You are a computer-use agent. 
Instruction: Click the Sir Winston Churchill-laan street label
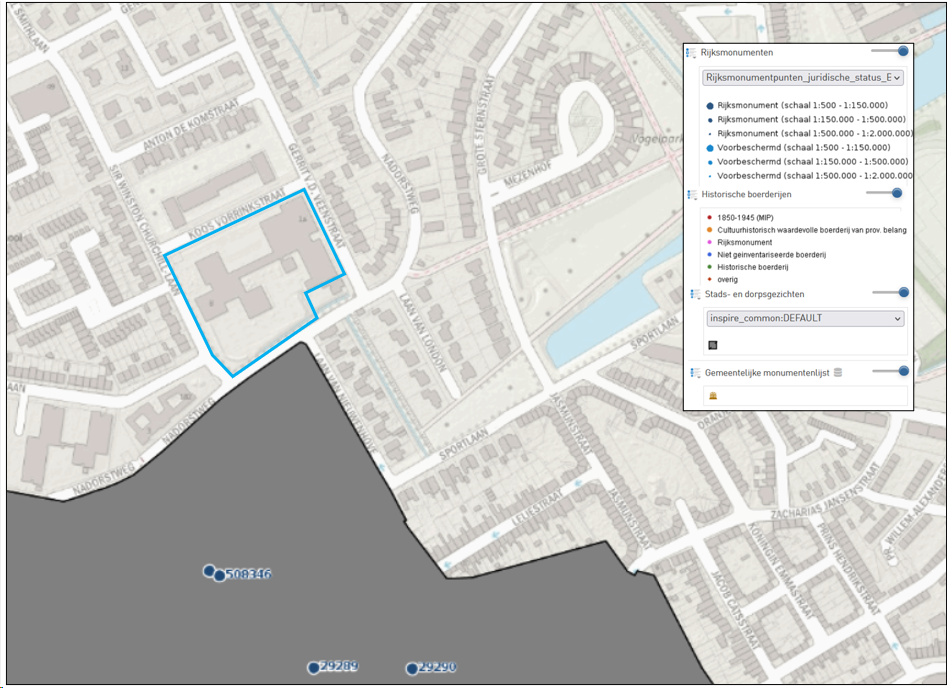(x=144, y=230)
